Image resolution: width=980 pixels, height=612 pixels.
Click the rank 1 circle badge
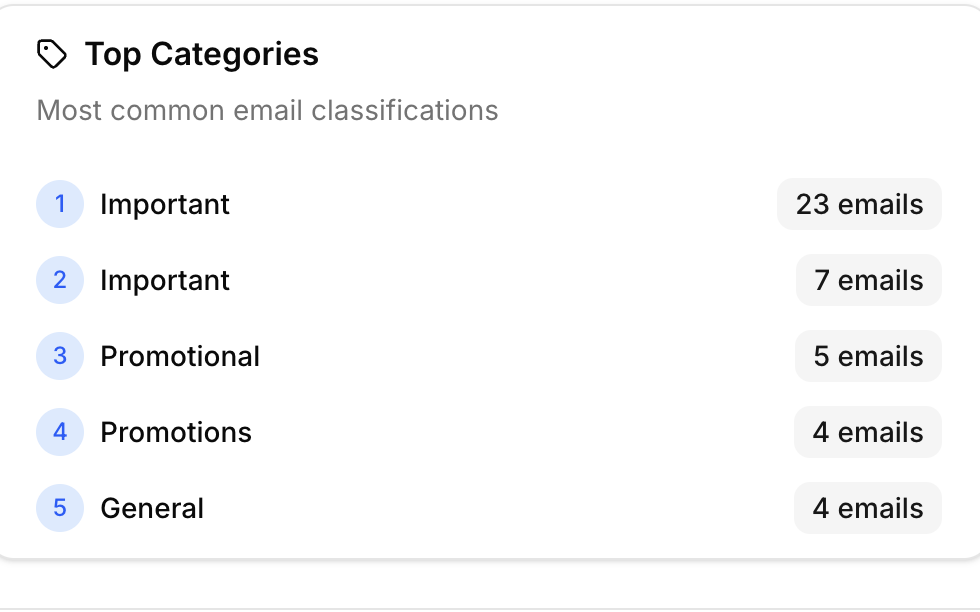pos(60,204)
